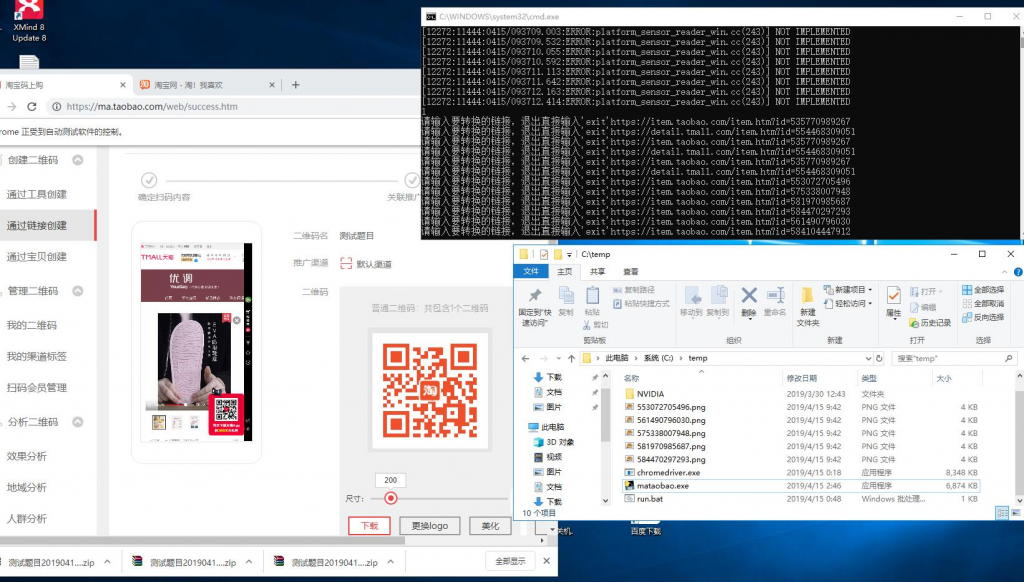Click the Explorer Back arrow
Screen dimensions: 1024x582
526,358
